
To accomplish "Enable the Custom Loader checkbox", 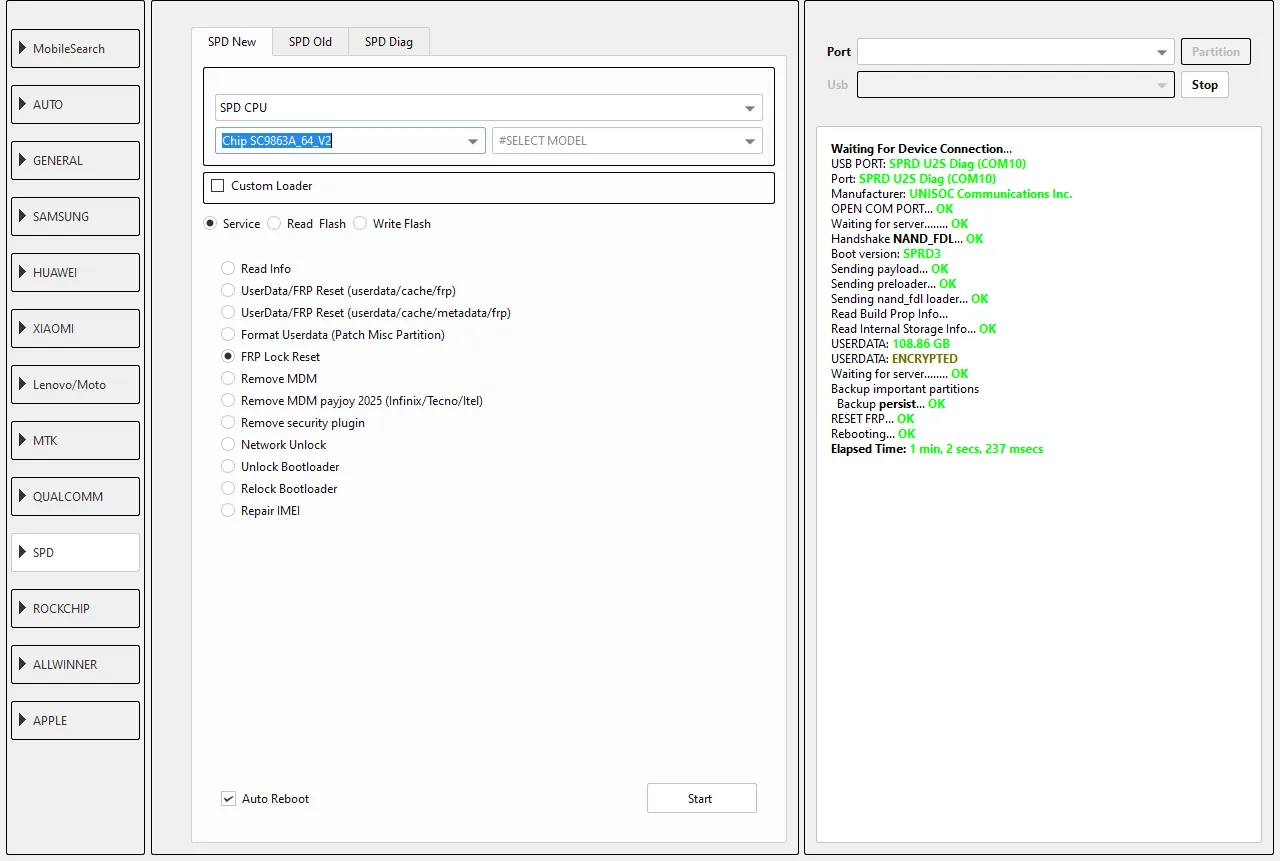I will [x=218, y=186].
